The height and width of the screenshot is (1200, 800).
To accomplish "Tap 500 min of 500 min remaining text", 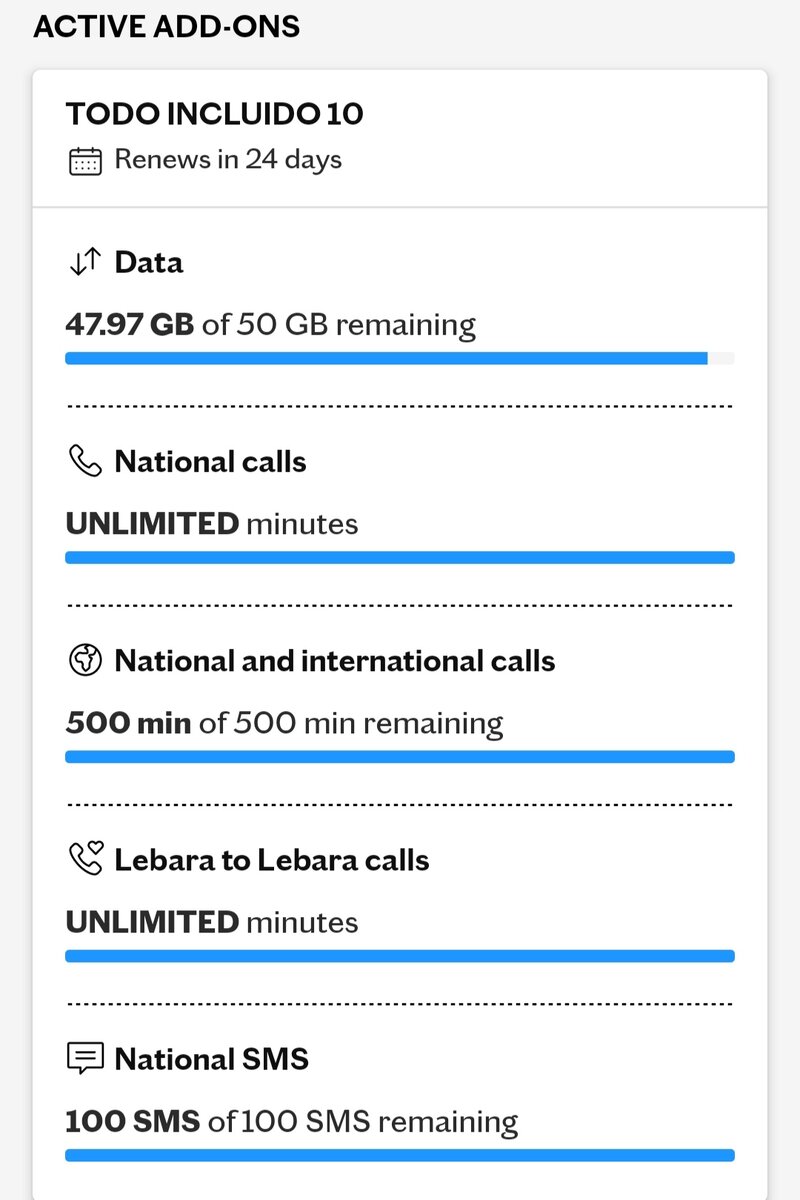I will click(x=284, y=723).
